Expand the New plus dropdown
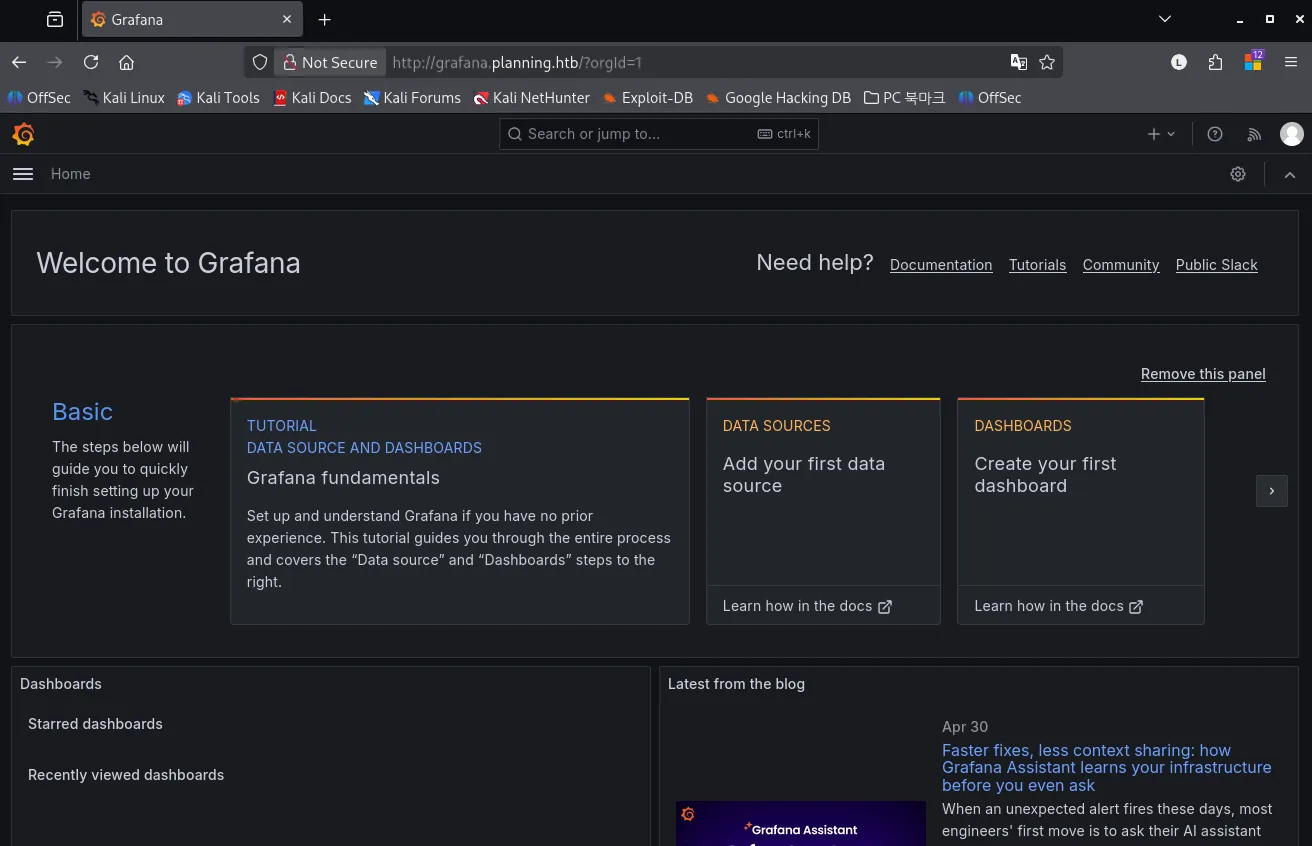Screen dimensions: 1312x846 point(1161,134)
